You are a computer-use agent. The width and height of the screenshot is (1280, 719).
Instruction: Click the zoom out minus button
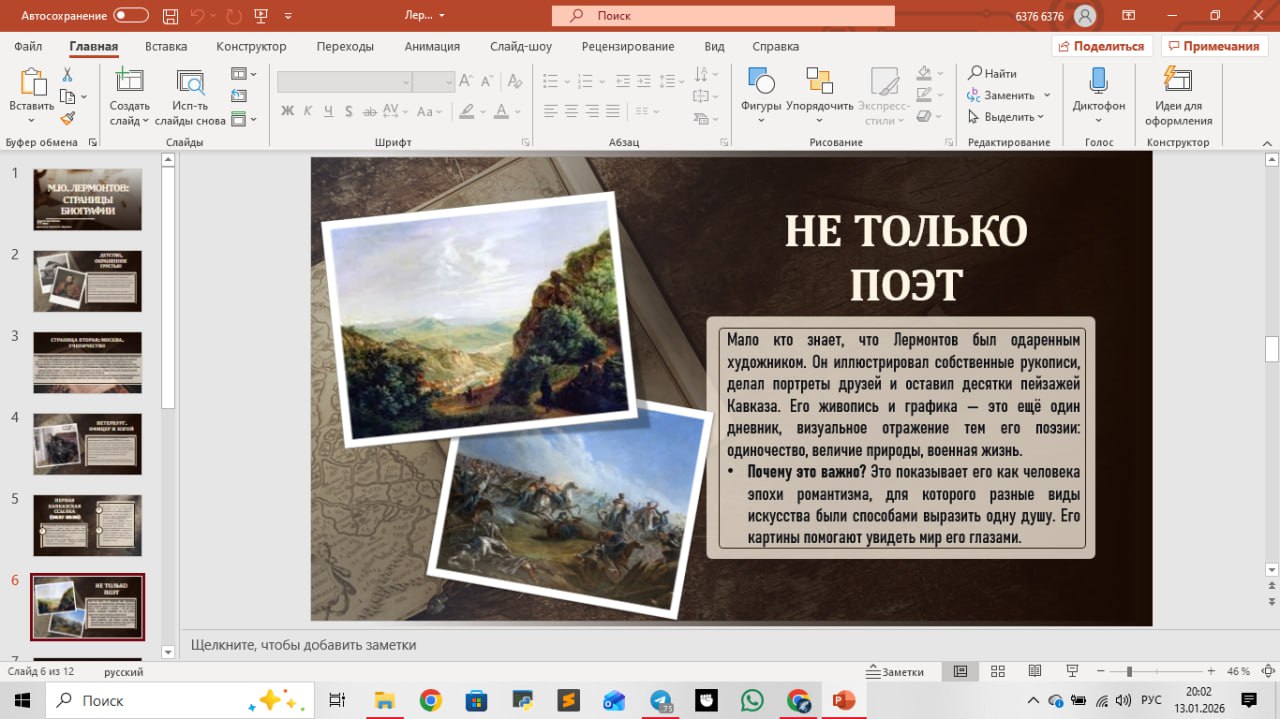[x=1100, y=672]
